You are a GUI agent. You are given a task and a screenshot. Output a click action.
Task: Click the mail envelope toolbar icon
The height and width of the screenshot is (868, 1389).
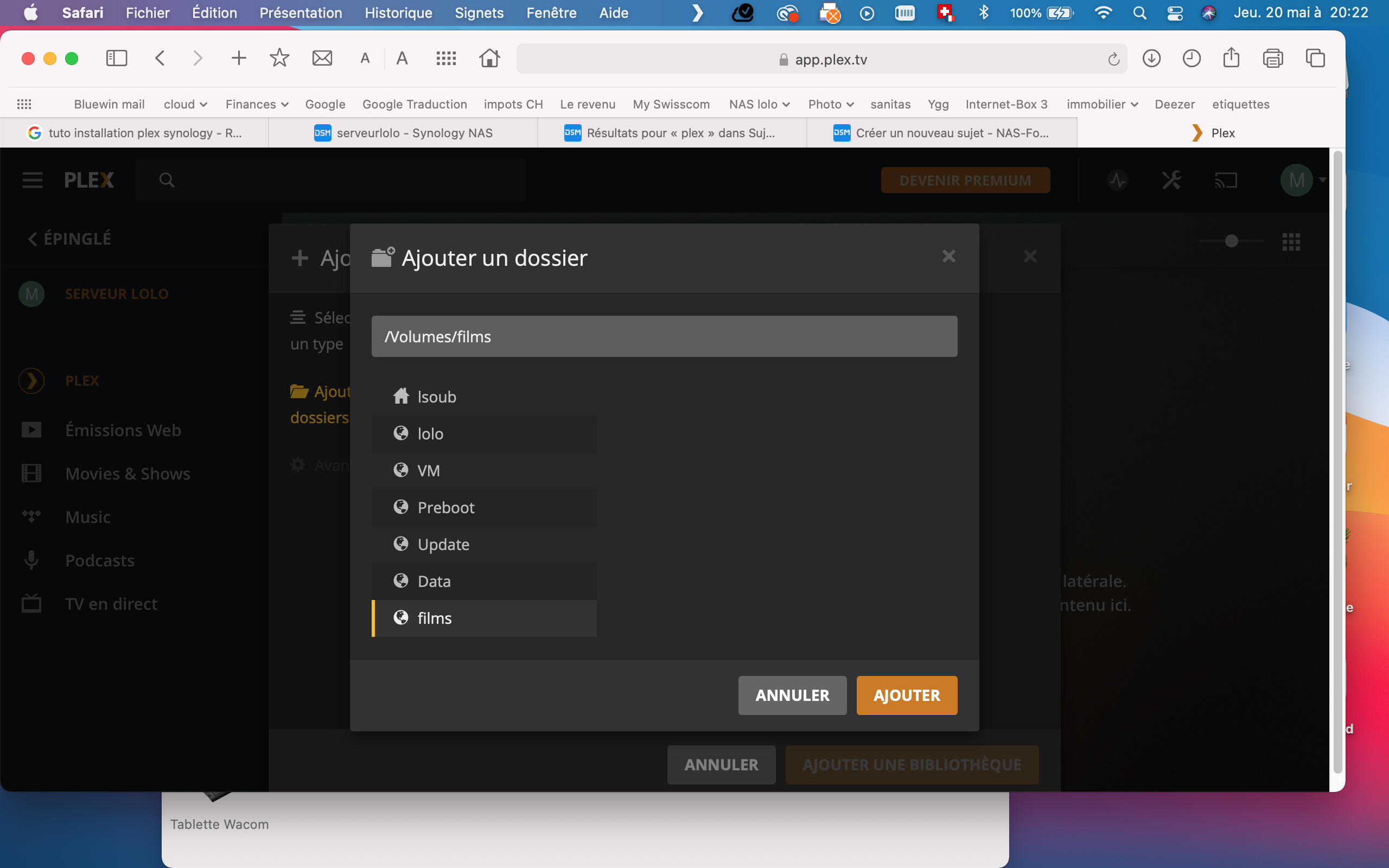pyautogui.click(x=322, y=58)
